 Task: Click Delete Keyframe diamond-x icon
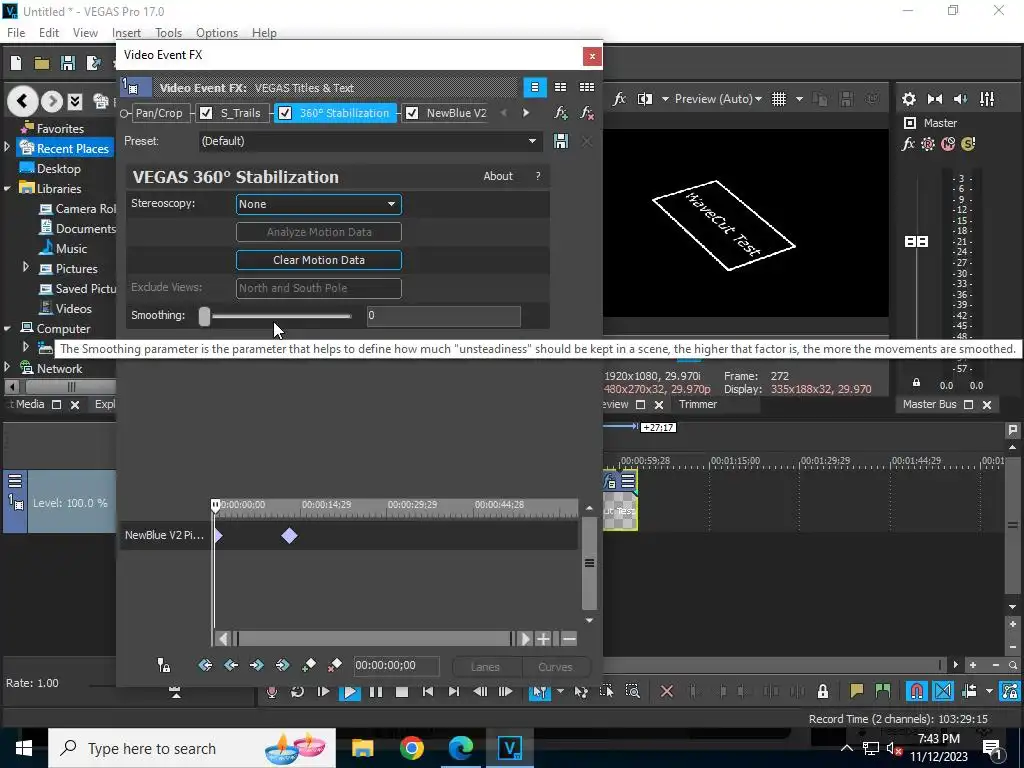334,665
